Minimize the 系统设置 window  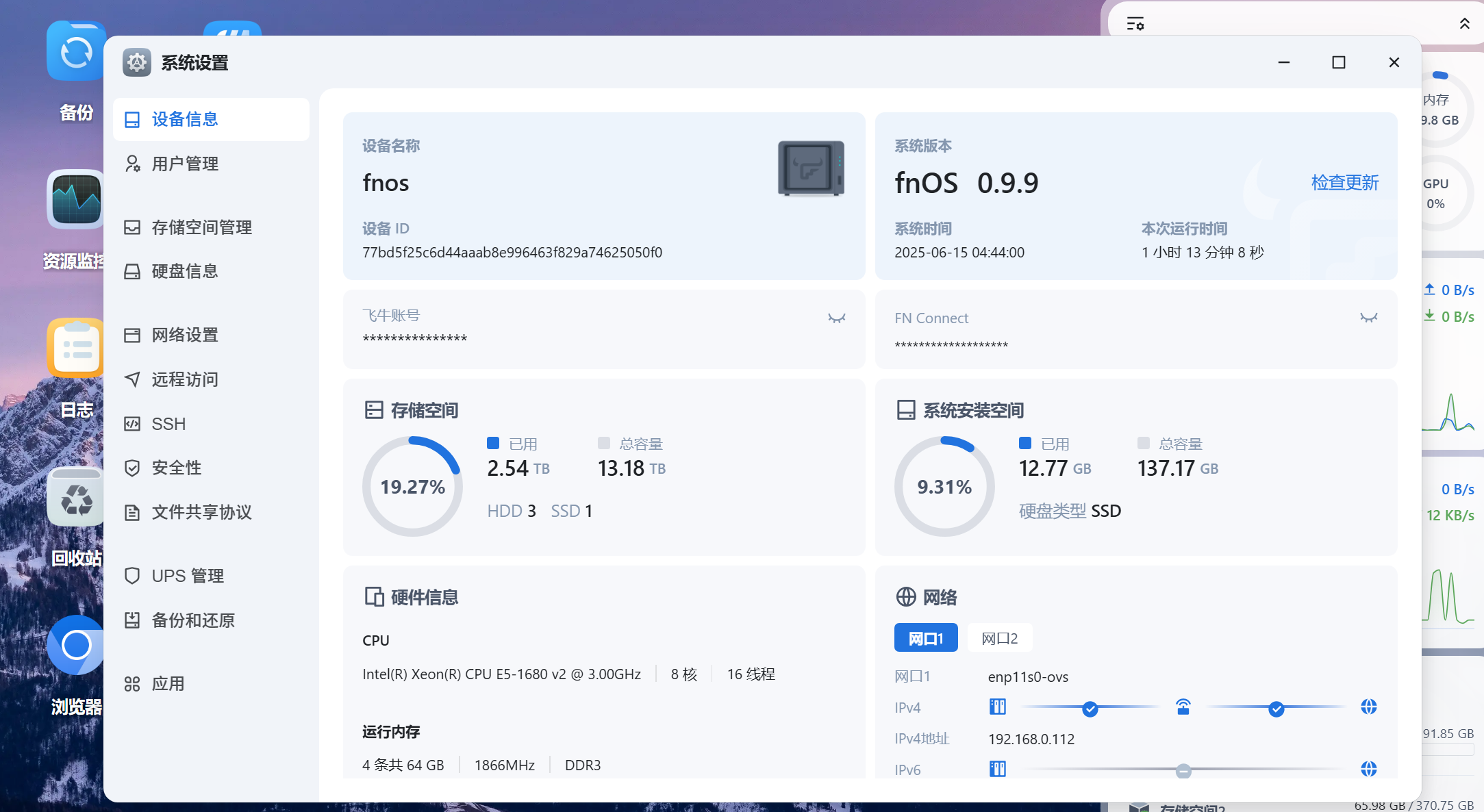pos(1284,62)
